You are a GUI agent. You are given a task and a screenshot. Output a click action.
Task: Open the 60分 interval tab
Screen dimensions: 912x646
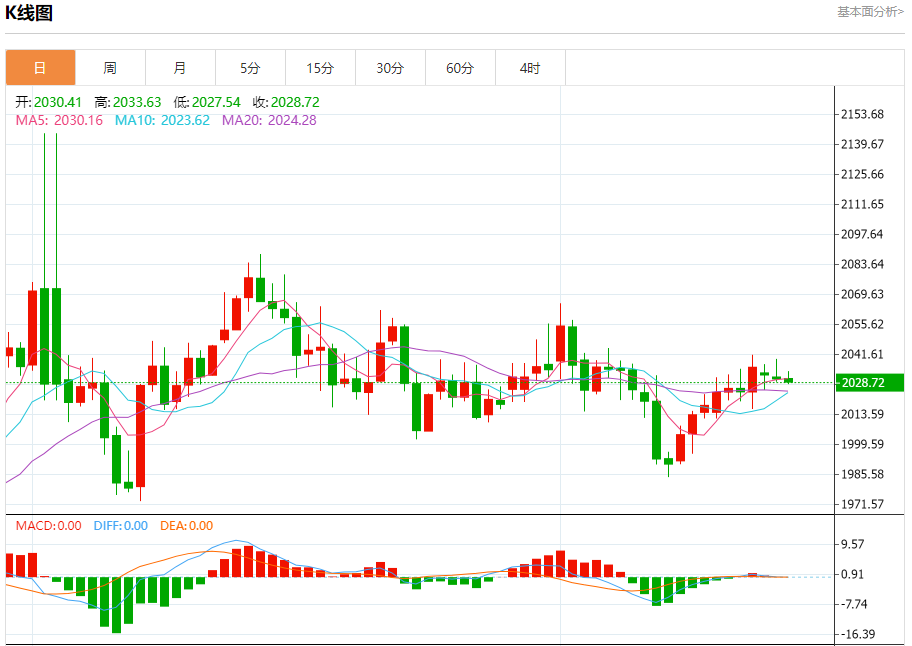pyautogui.click(x=460, y=68)
